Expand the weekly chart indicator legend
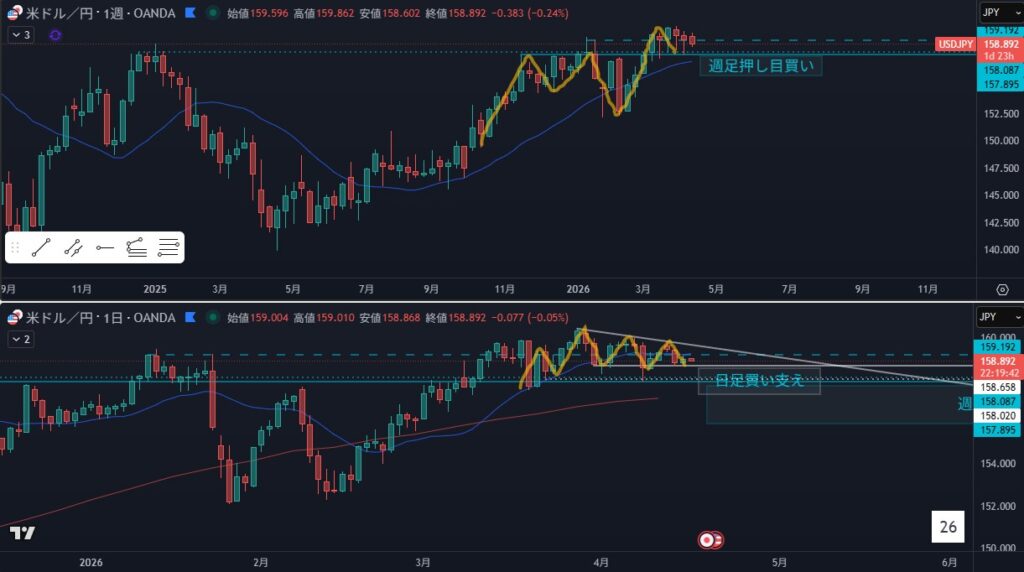This screenshot has width=1024, height=572. (20, 34)
